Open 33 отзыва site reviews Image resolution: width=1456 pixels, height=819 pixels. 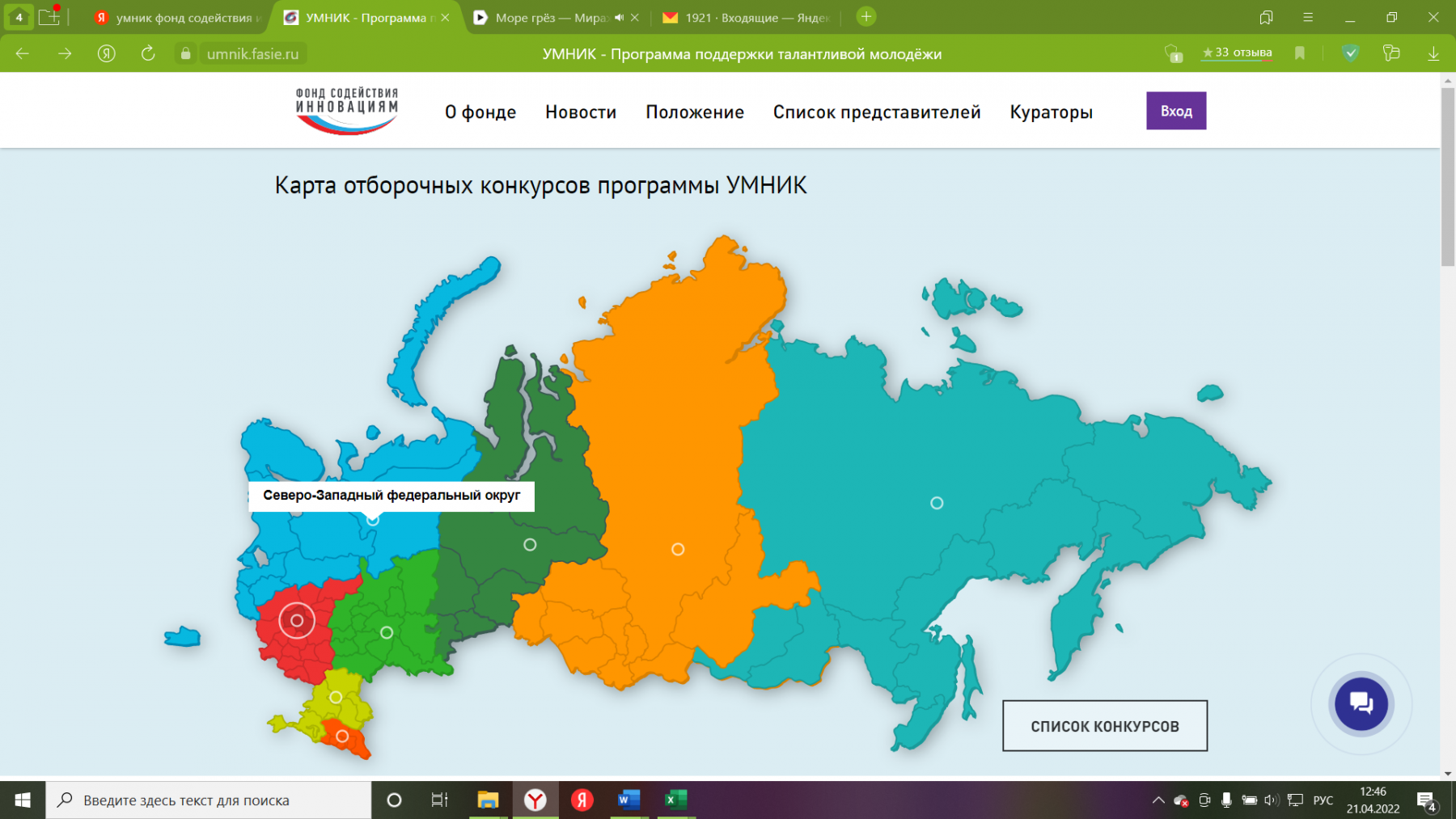coord(1237,53)
